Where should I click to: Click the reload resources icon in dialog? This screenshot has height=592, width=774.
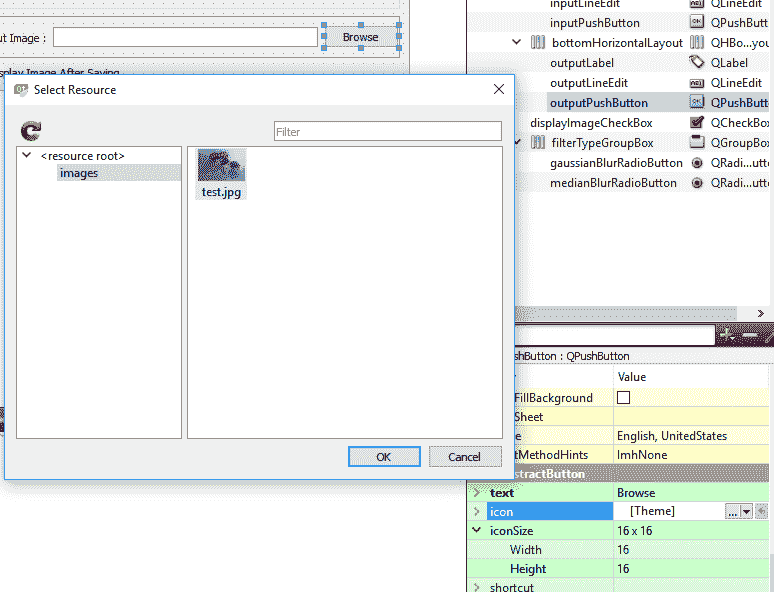coord(31,131)
